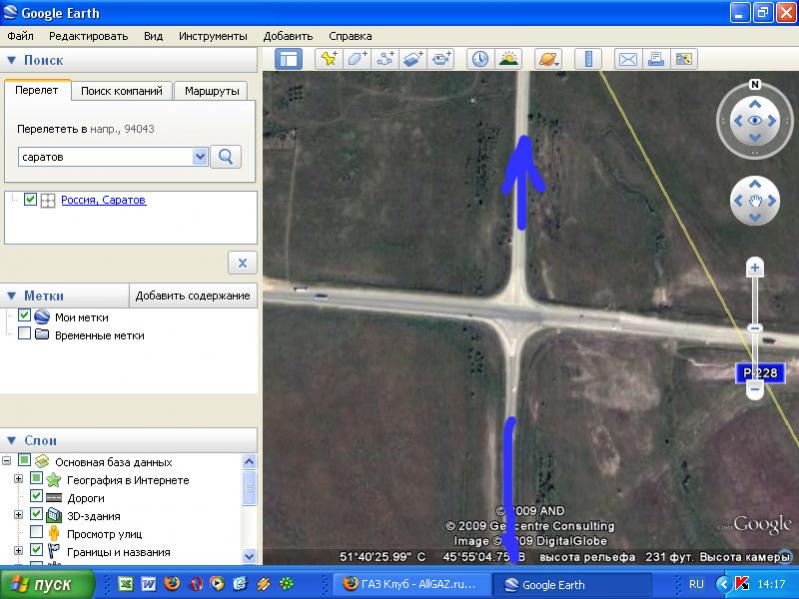Open the Файл menu
Image resolution: width=799 pixels, height=599 pixels.
(x=20, y=36)
